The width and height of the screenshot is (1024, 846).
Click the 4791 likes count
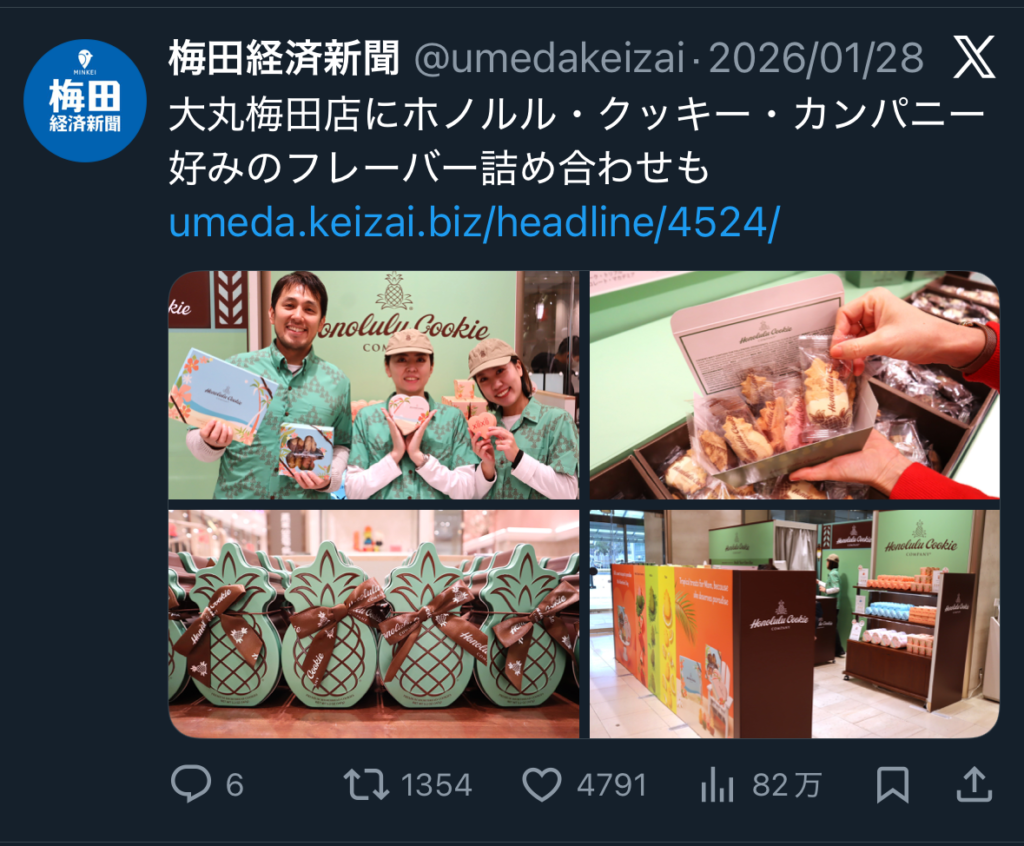pyautogui.click(x=611, y=785)
